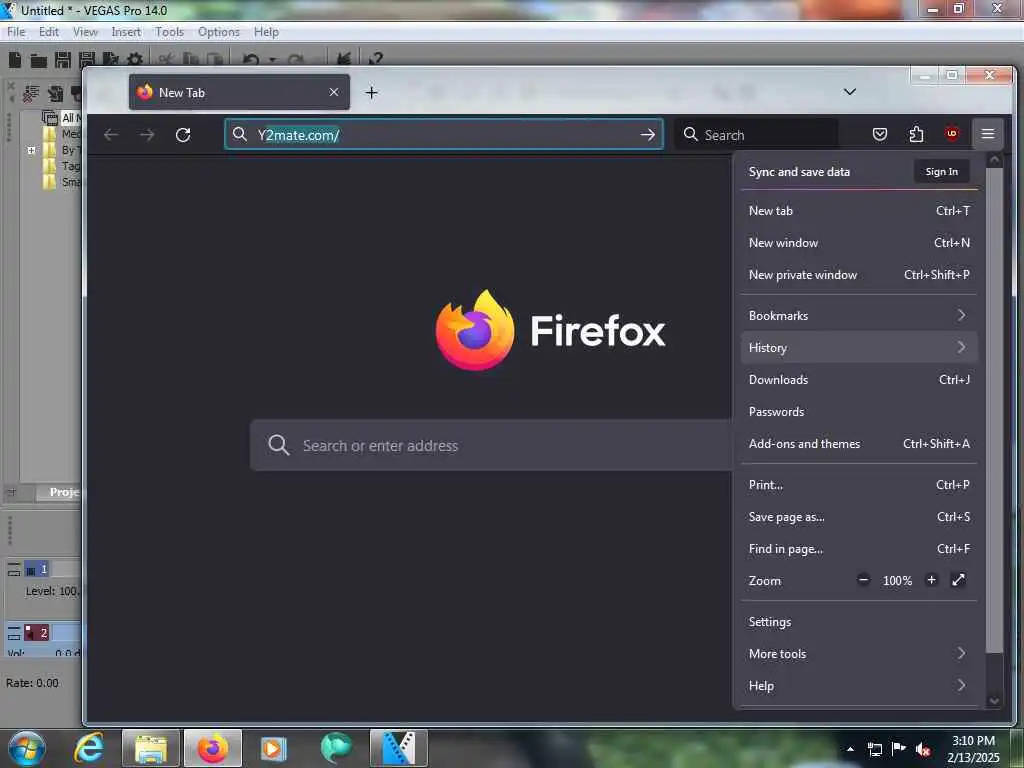Click the Redo arrow in VEGAS toolbar

pos(295,60)
